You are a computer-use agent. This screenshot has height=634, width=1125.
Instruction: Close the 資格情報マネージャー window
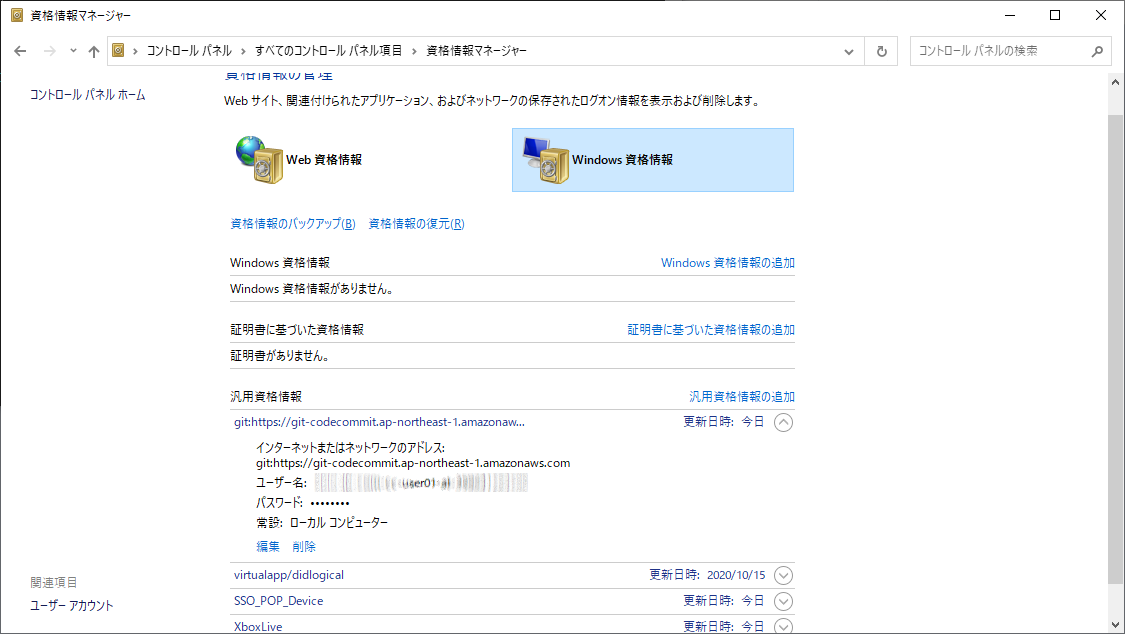click(x=1101, y=15)
